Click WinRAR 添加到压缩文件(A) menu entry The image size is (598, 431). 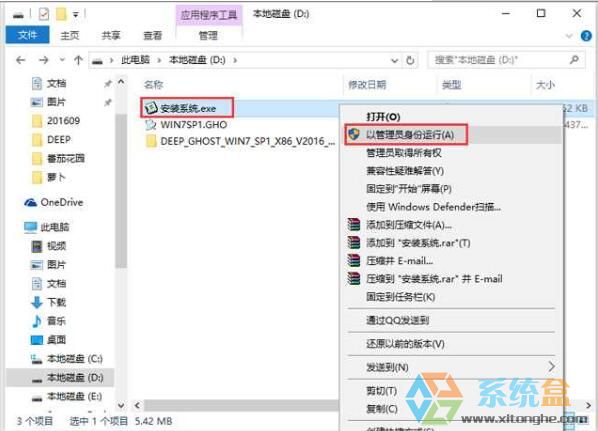pyautogui.click(x=409, y=225)
